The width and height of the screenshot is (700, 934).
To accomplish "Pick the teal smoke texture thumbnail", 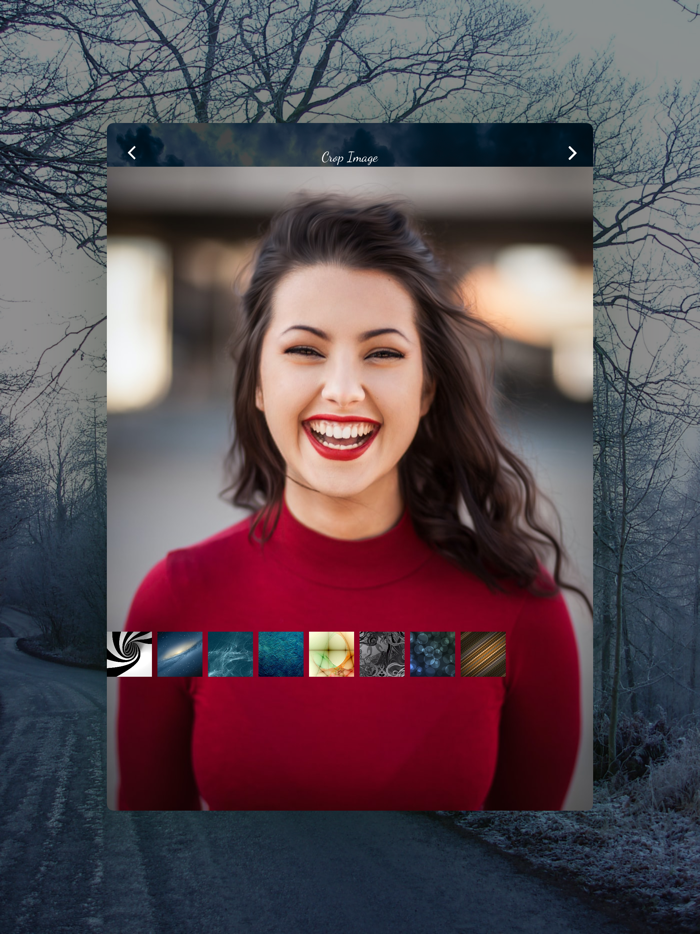I will (x=231, y=654).
